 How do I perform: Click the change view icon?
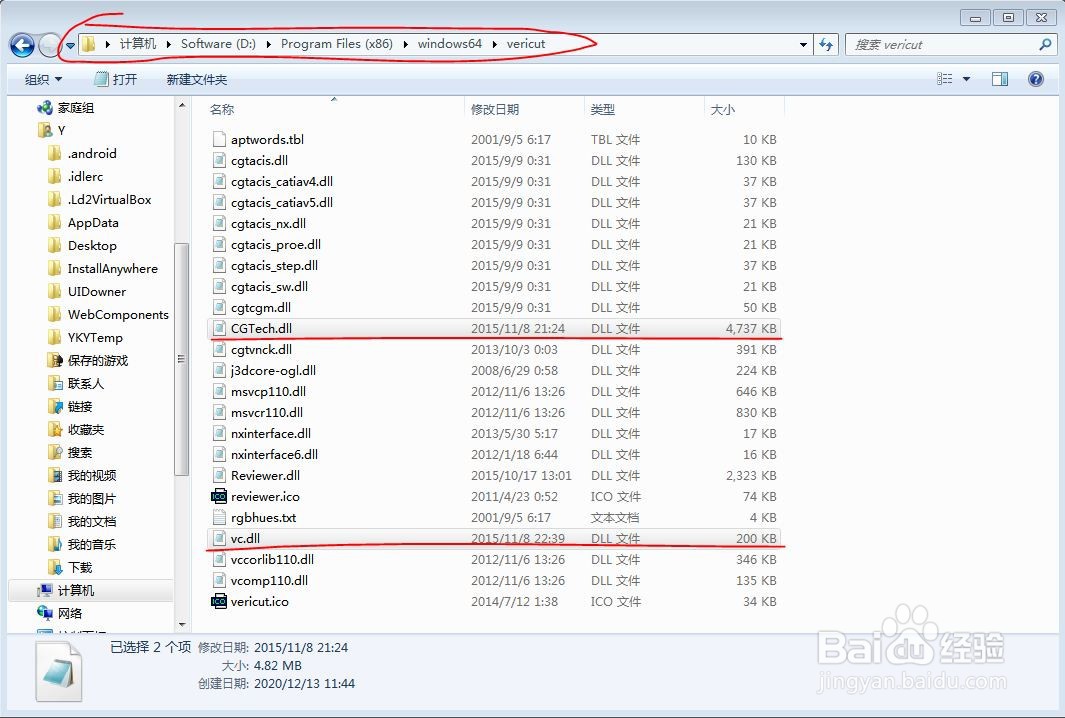pos(945,79)
